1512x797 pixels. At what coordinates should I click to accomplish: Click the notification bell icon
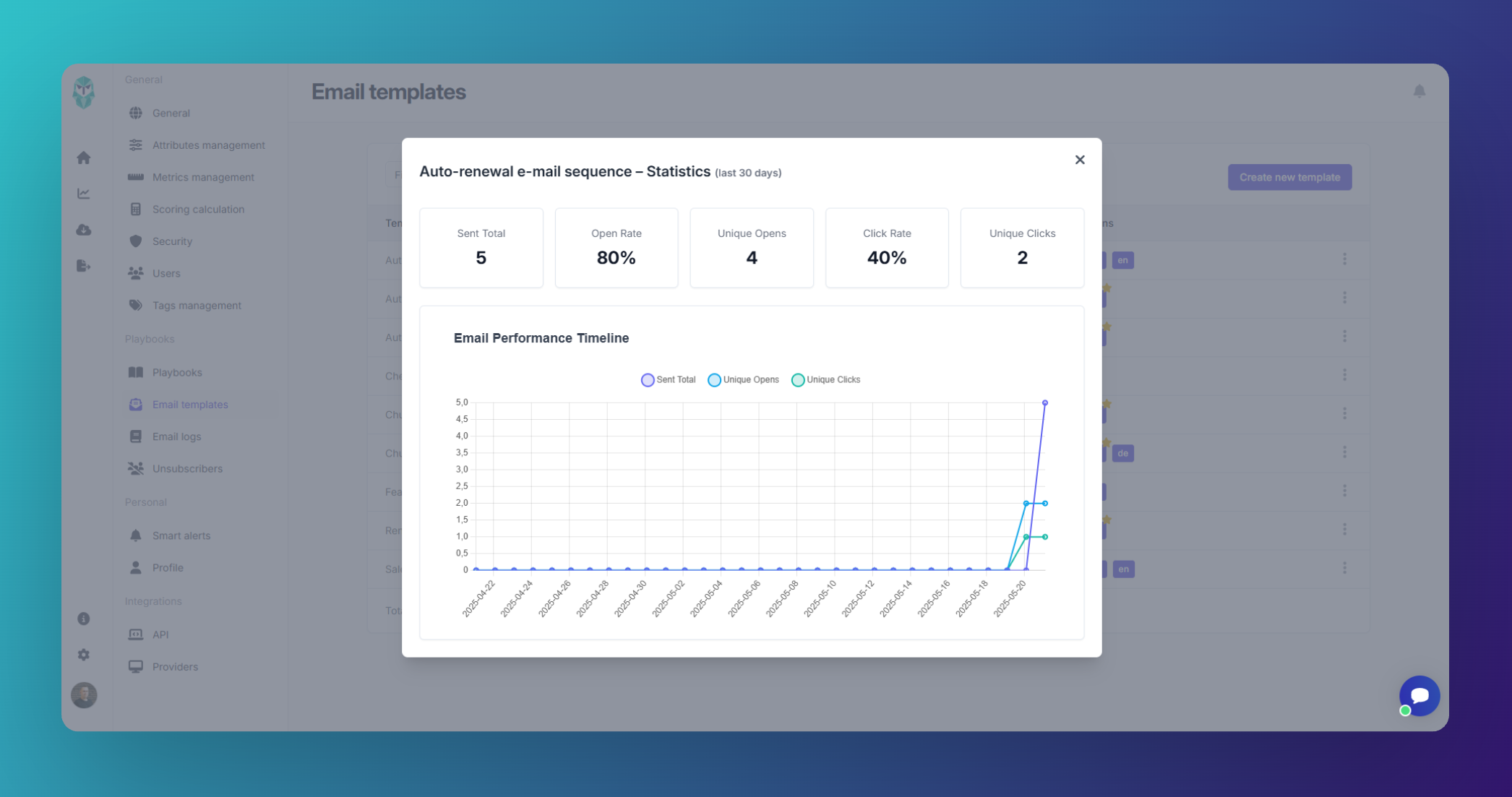(1419, 91)
